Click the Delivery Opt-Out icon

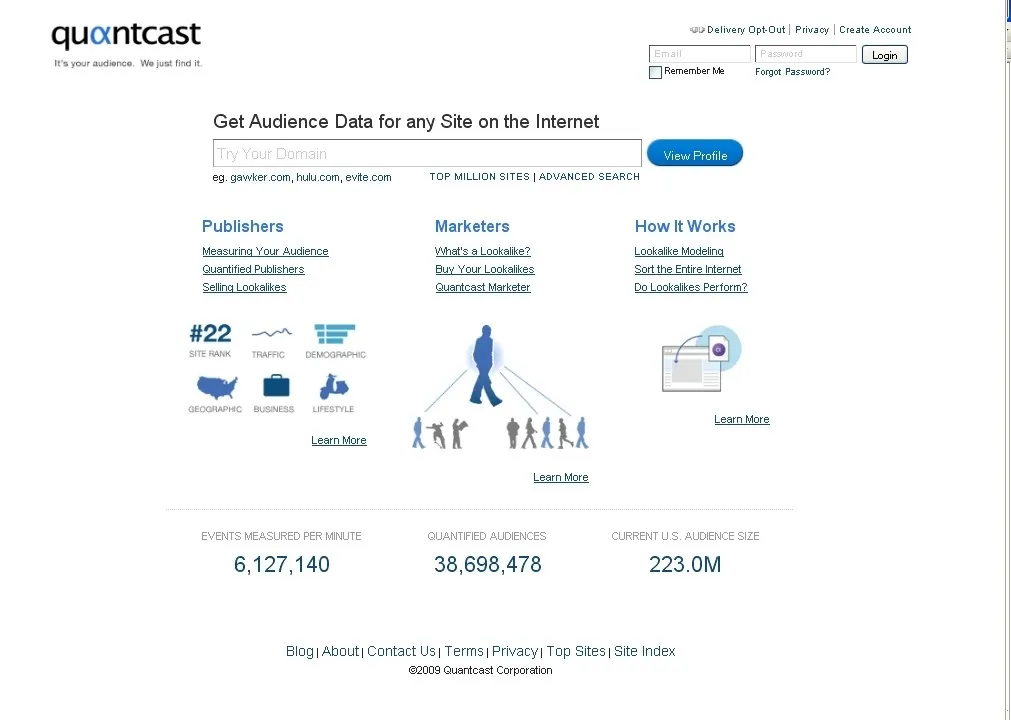pyautogui.click(x=697, y=29)
